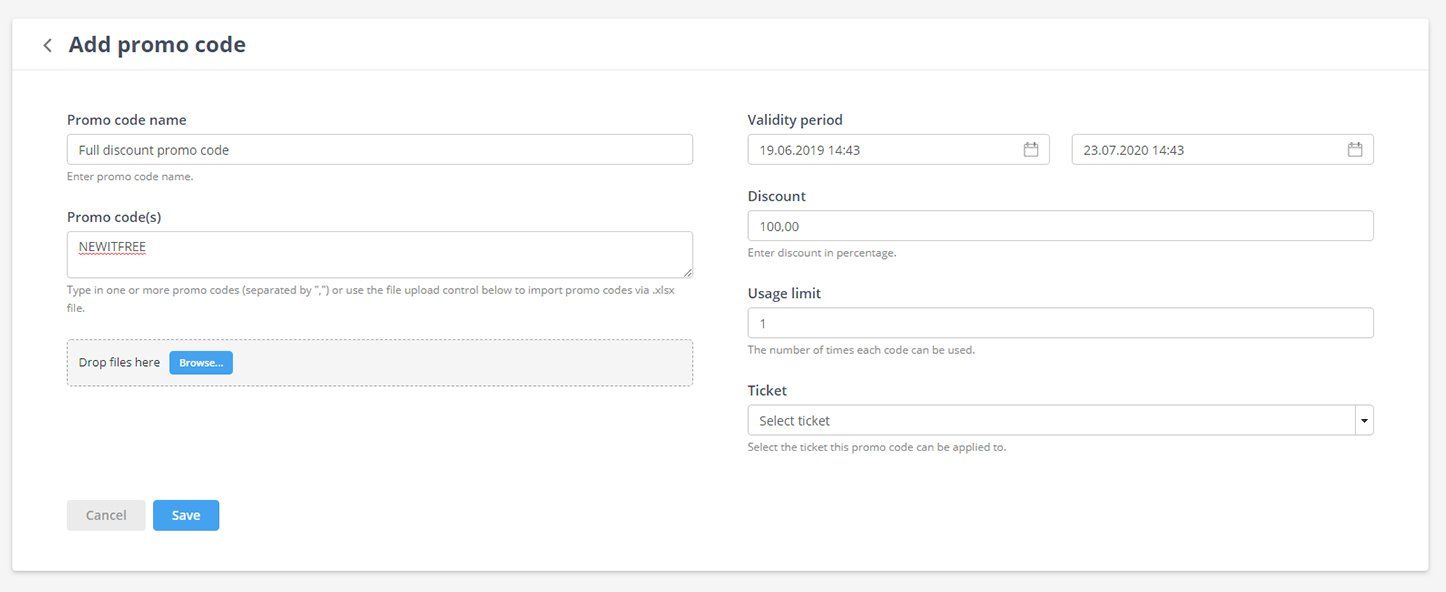Focus the Discount percentage field

click(1060, 226)
